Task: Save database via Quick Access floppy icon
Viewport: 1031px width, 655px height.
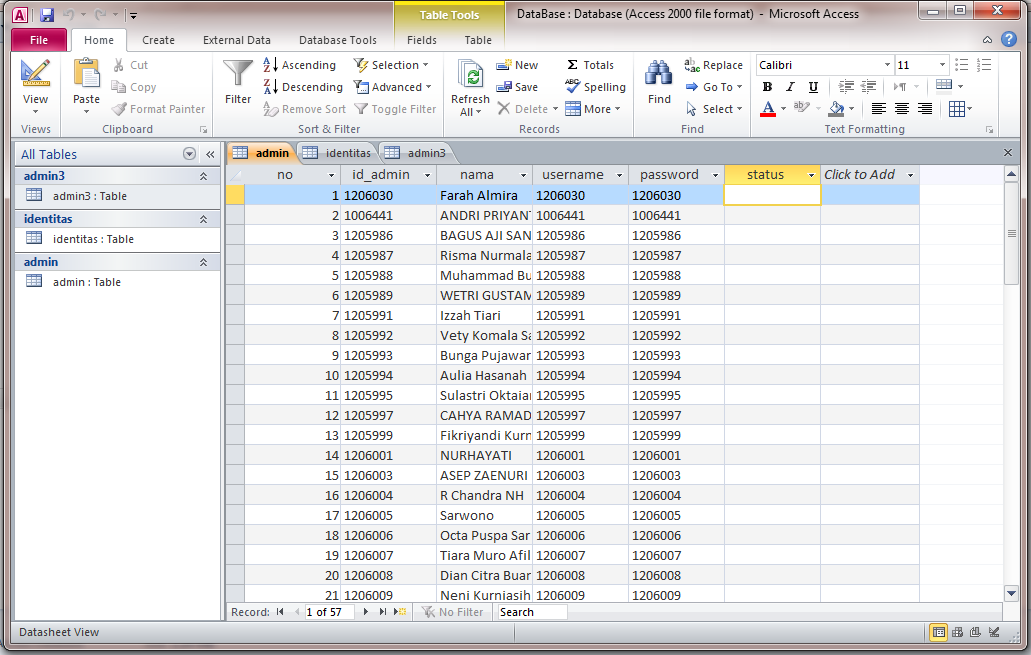Action: point(47,14)
